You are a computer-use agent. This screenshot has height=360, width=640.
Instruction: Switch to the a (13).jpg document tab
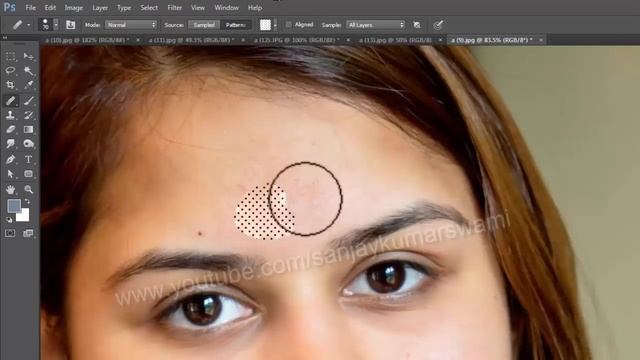[x=396, y=40]
